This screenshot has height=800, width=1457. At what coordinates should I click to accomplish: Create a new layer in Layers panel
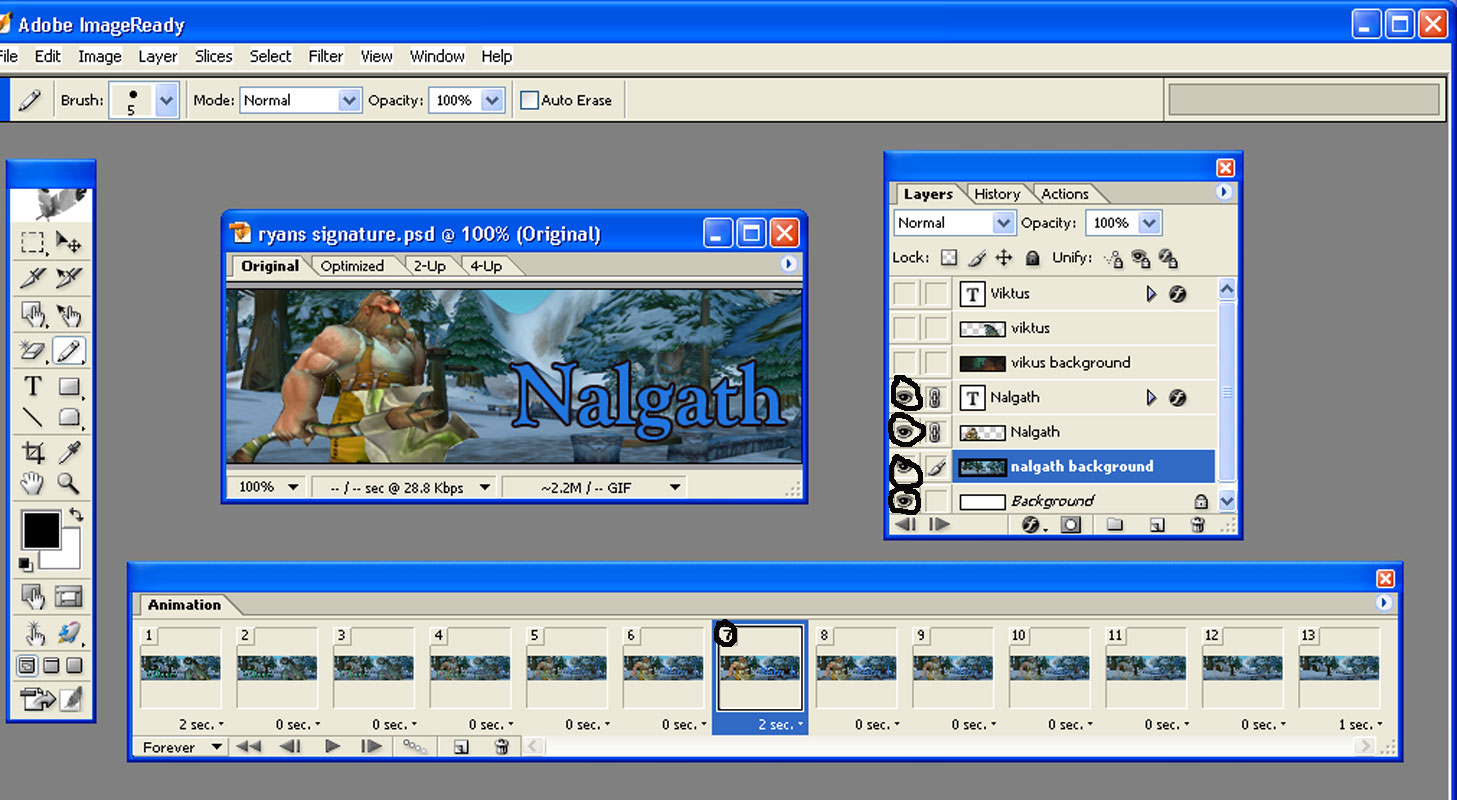(x=1157, y=525)
